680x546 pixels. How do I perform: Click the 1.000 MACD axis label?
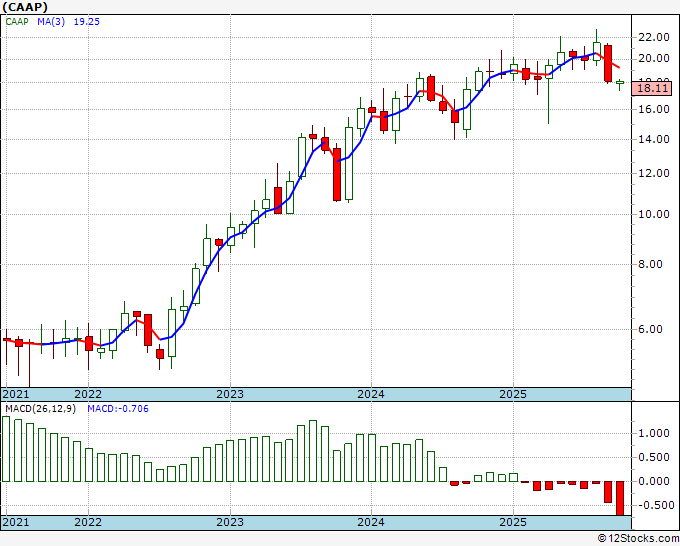[x=654, y=433]
